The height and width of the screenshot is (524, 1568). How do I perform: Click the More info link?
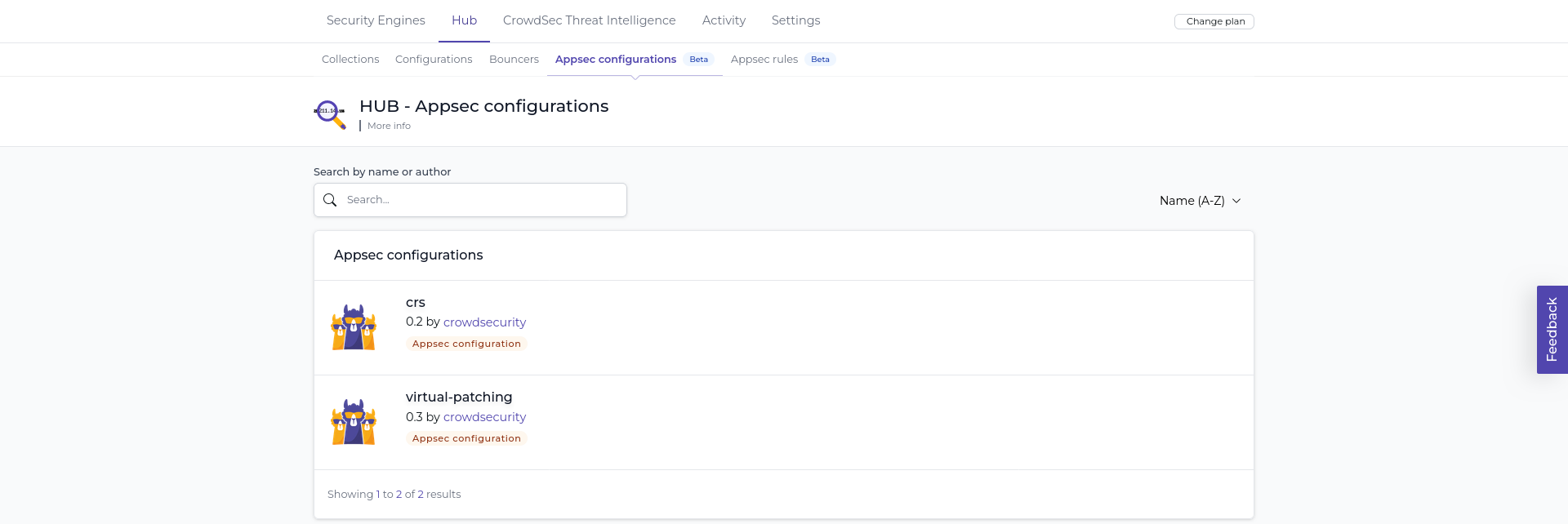coord(389,126)
